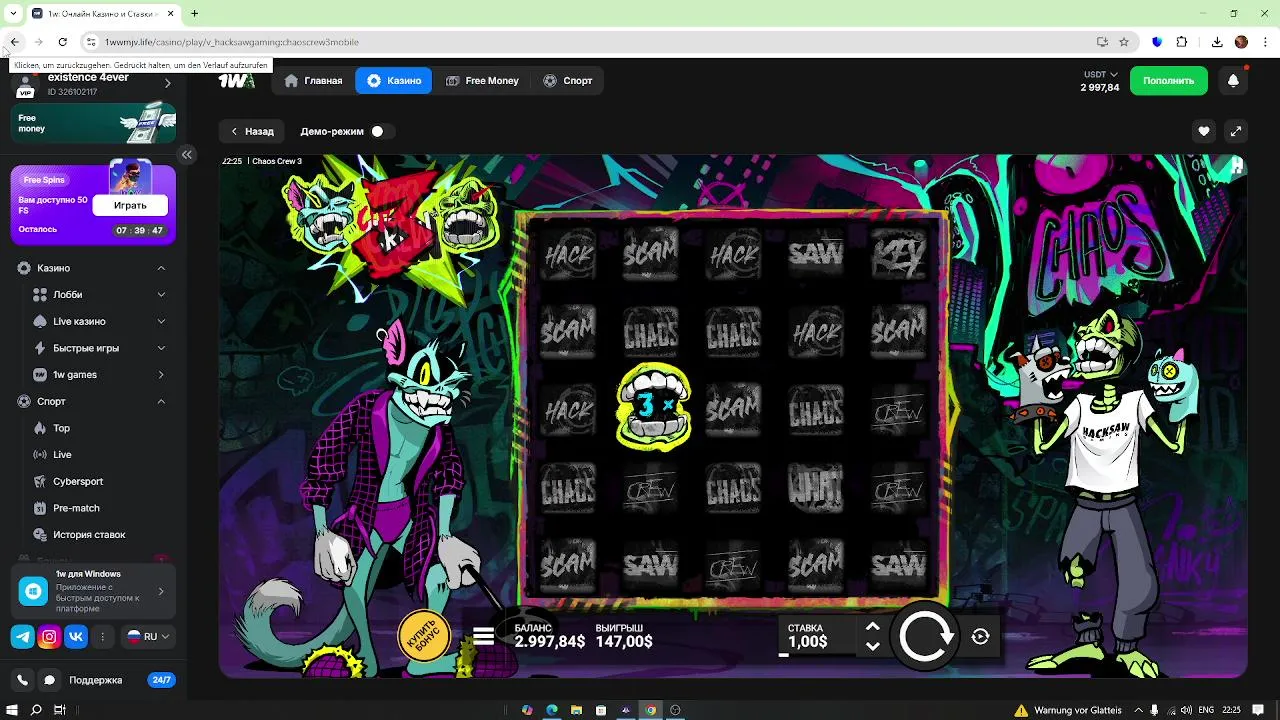Open the game hamburger menu
The image size is (1280, 720).
click(483, 636)
